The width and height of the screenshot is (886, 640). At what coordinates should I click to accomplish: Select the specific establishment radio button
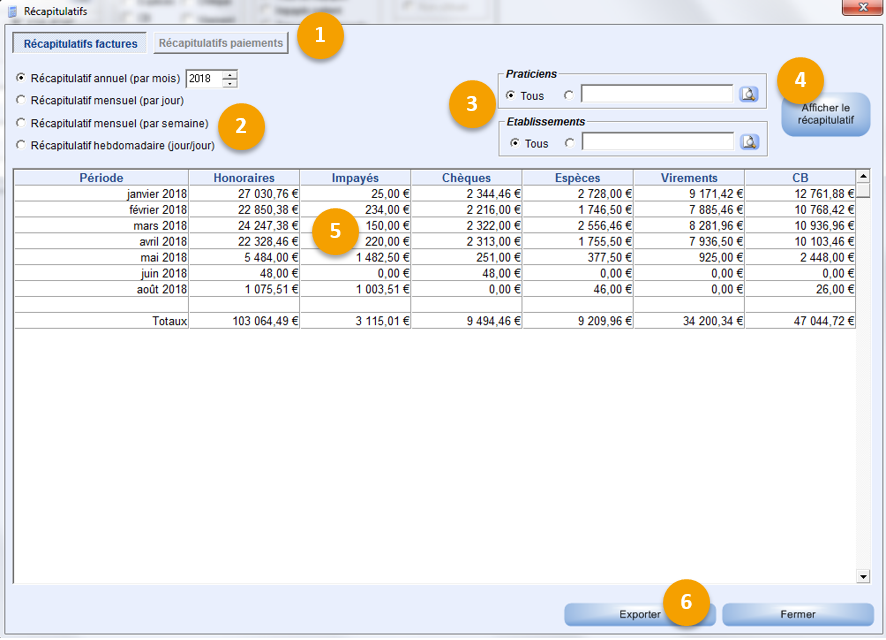click(570, 143)
